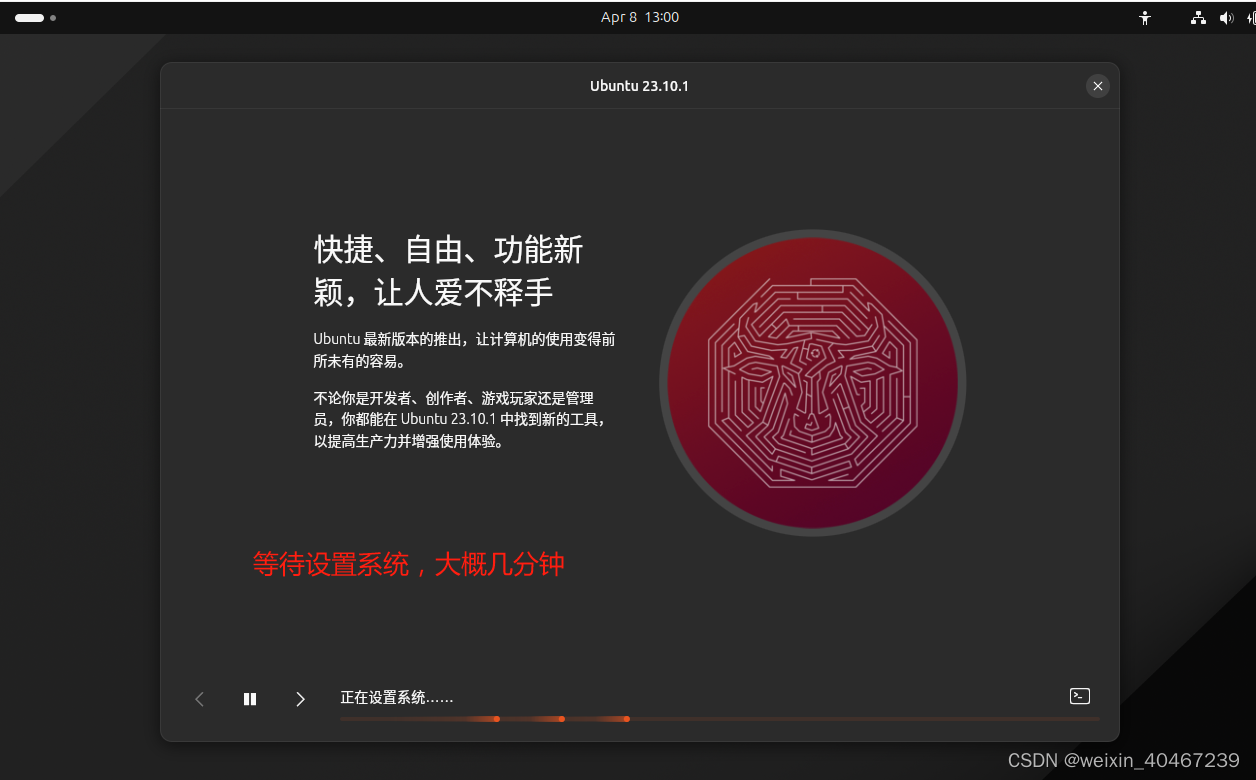Go to the previous slide arrow
The image size is (1256, 780).
click(x=199, y=699)
